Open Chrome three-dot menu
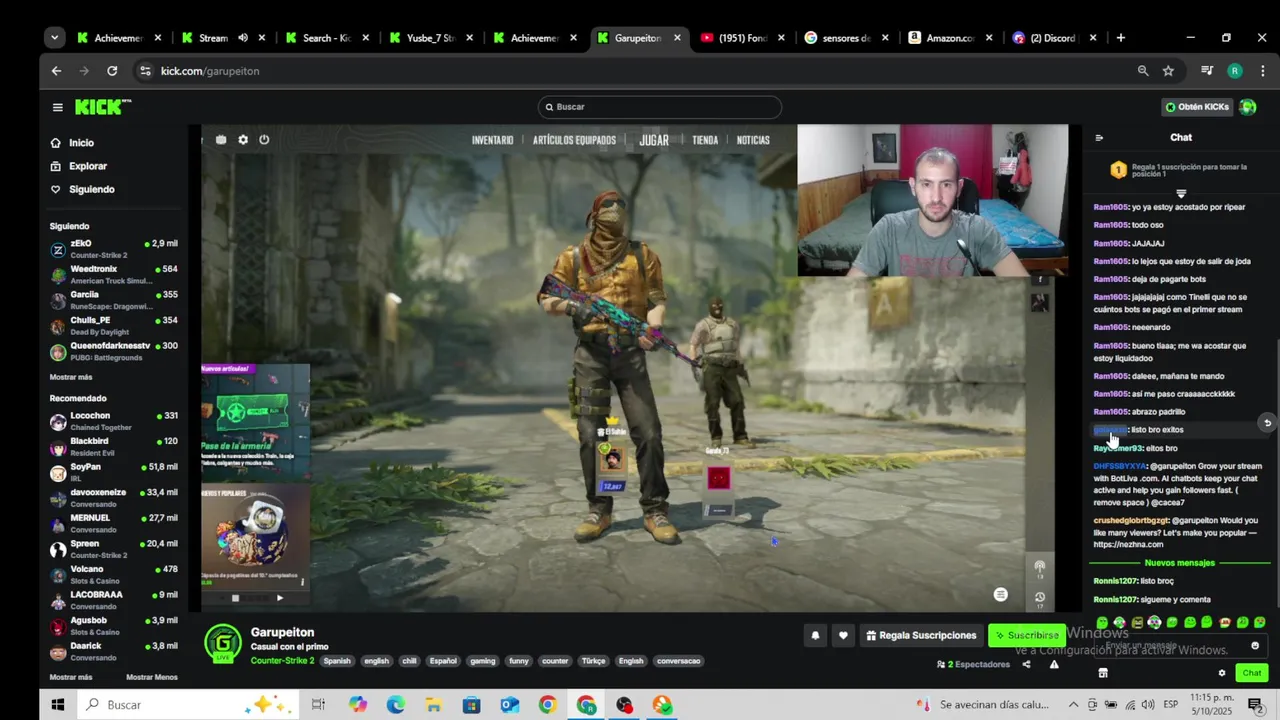The width and height of the screenshot is (1280, 720). pos(1262,71)
